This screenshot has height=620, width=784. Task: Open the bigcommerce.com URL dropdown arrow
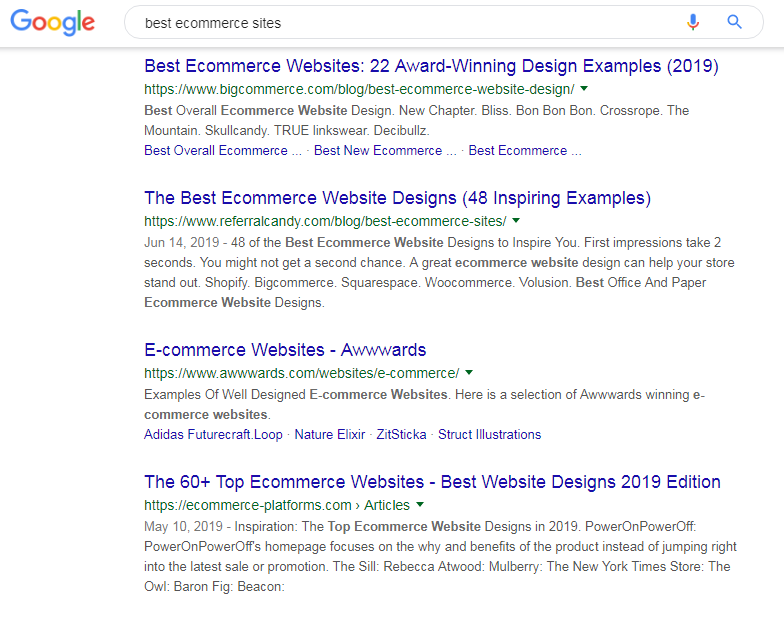tap(584, 89)
